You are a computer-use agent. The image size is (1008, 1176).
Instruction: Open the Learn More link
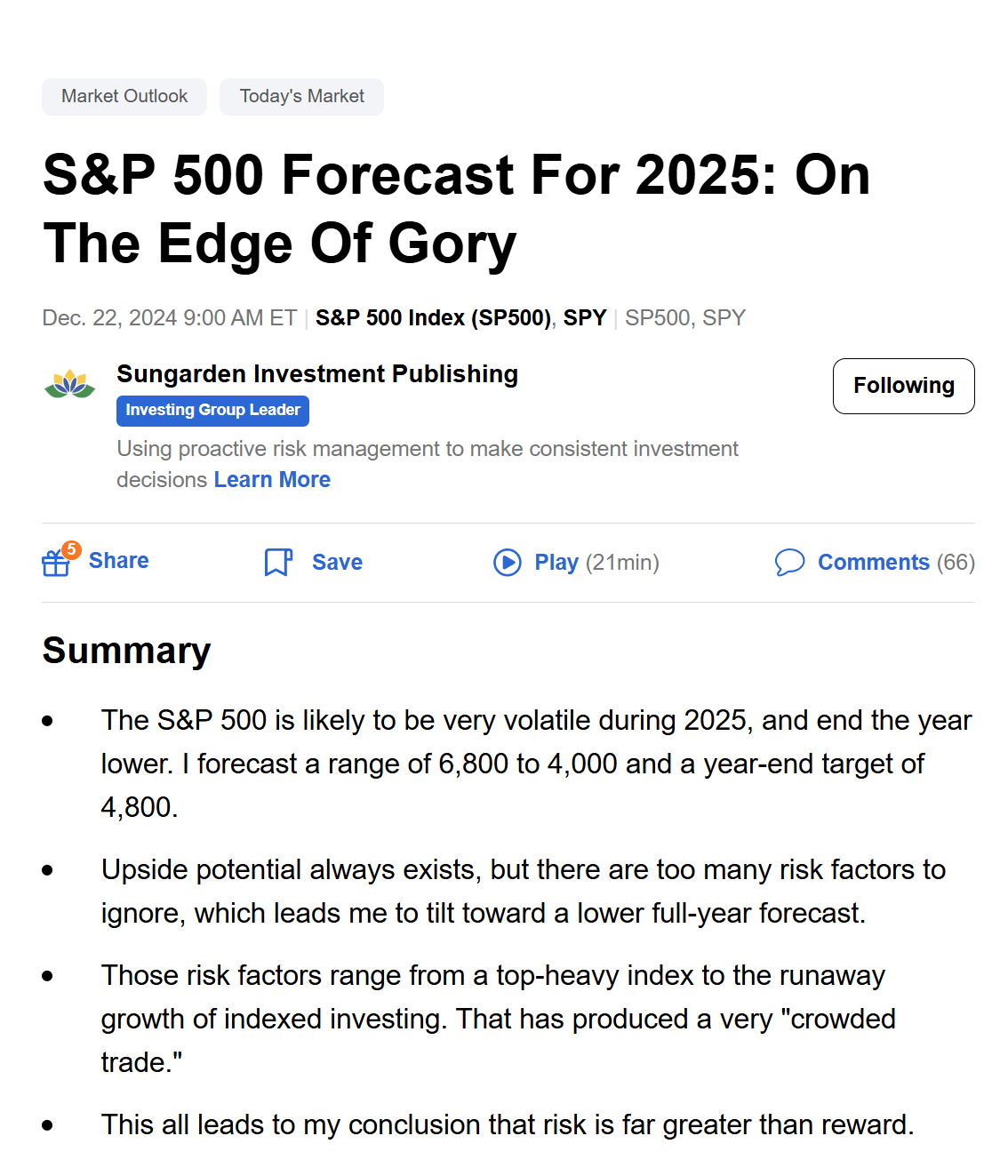[271, 479]
